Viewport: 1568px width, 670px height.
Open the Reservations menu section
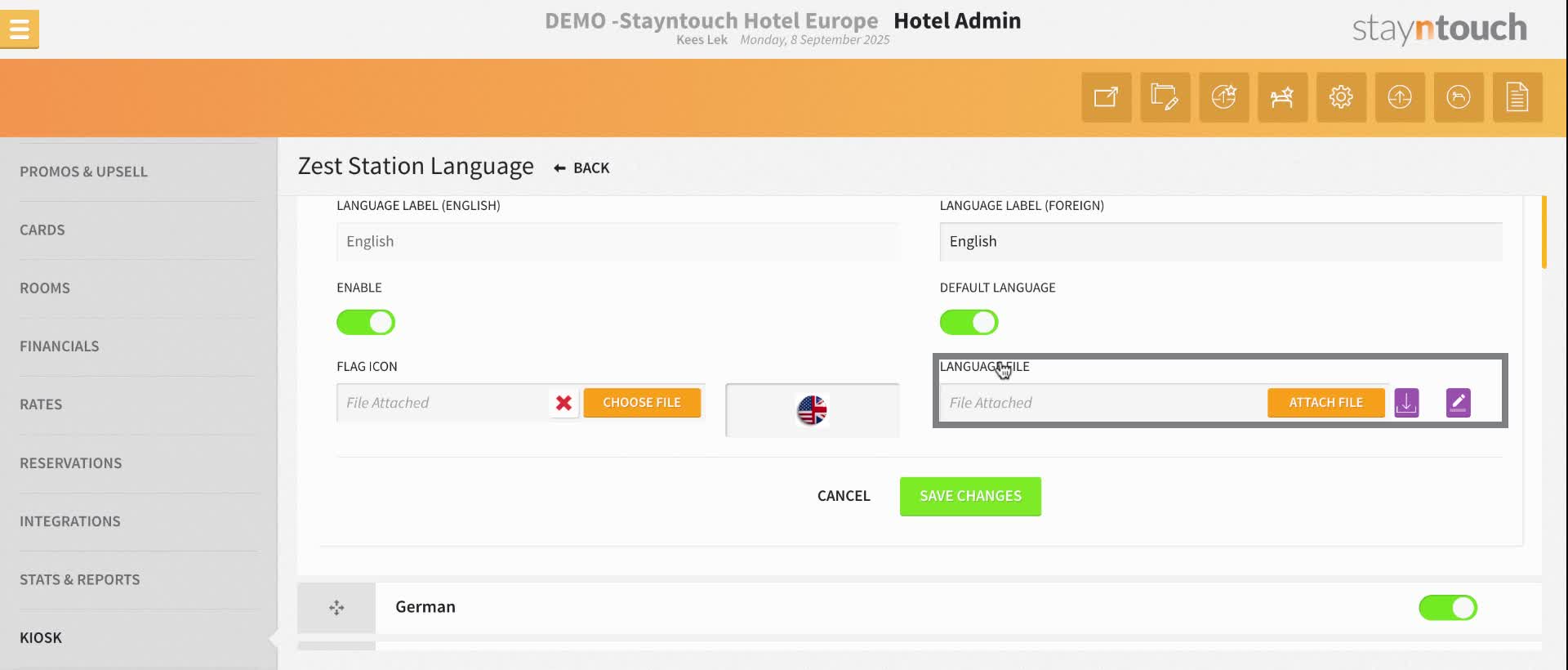click(71, 462)
